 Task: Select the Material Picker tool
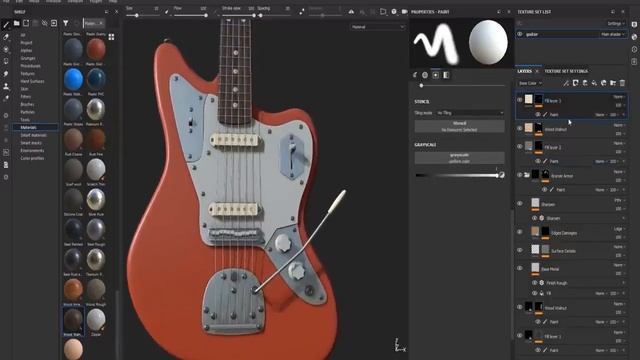[6, 98]
